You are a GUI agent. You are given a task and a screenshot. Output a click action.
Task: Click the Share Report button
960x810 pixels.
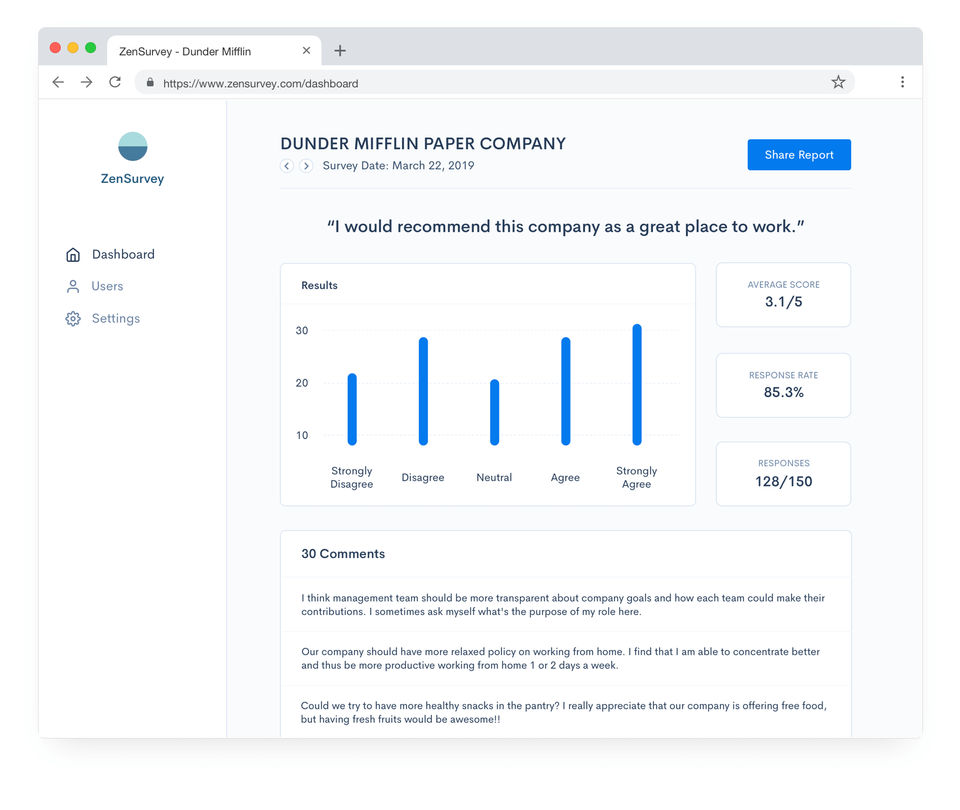(799, 155)
